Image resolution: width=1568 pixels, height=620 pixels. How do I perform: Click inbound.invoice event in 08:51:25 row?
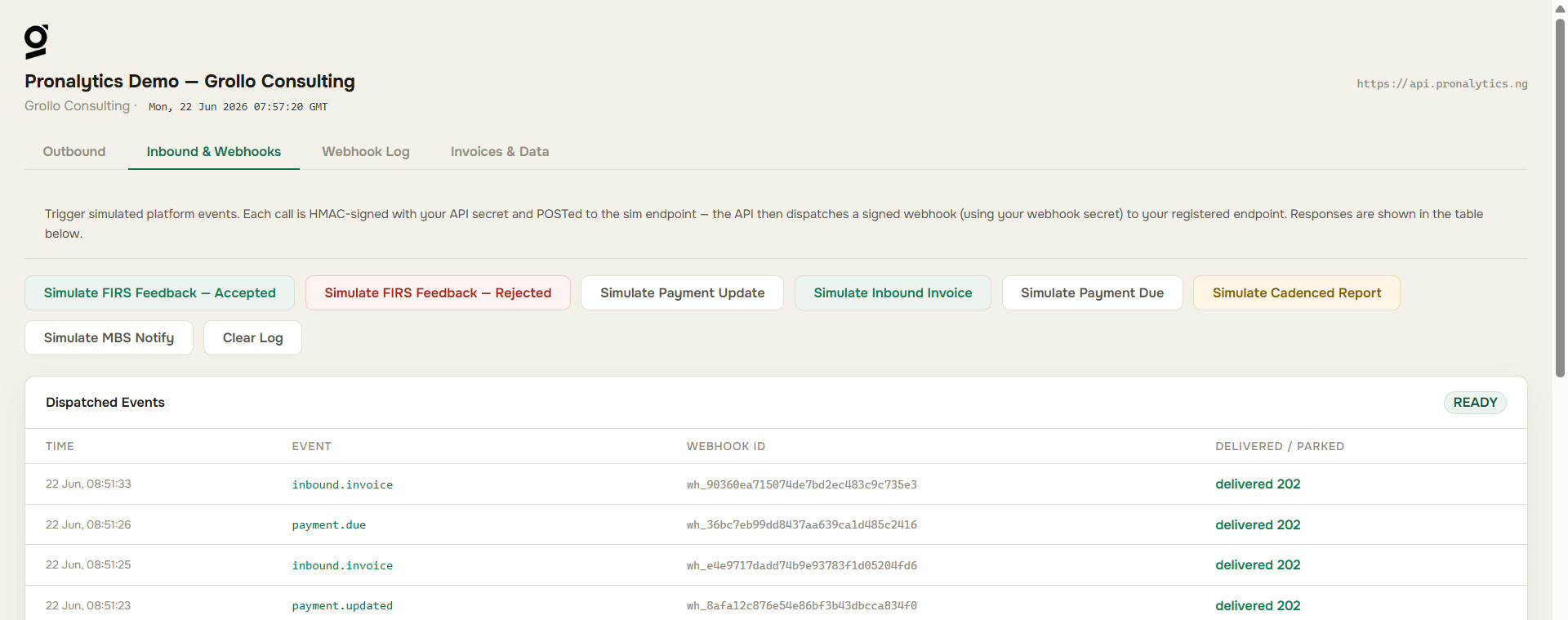coord(342,566)
